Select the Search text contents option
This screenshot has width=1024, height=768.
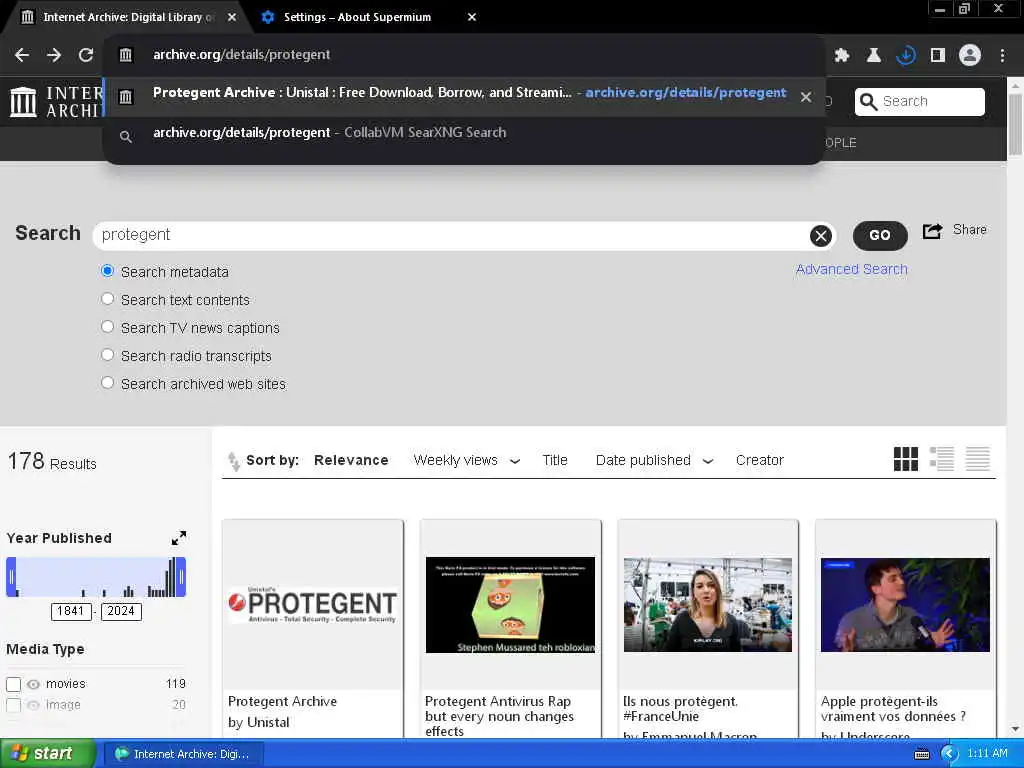click(x=108, y=299)
